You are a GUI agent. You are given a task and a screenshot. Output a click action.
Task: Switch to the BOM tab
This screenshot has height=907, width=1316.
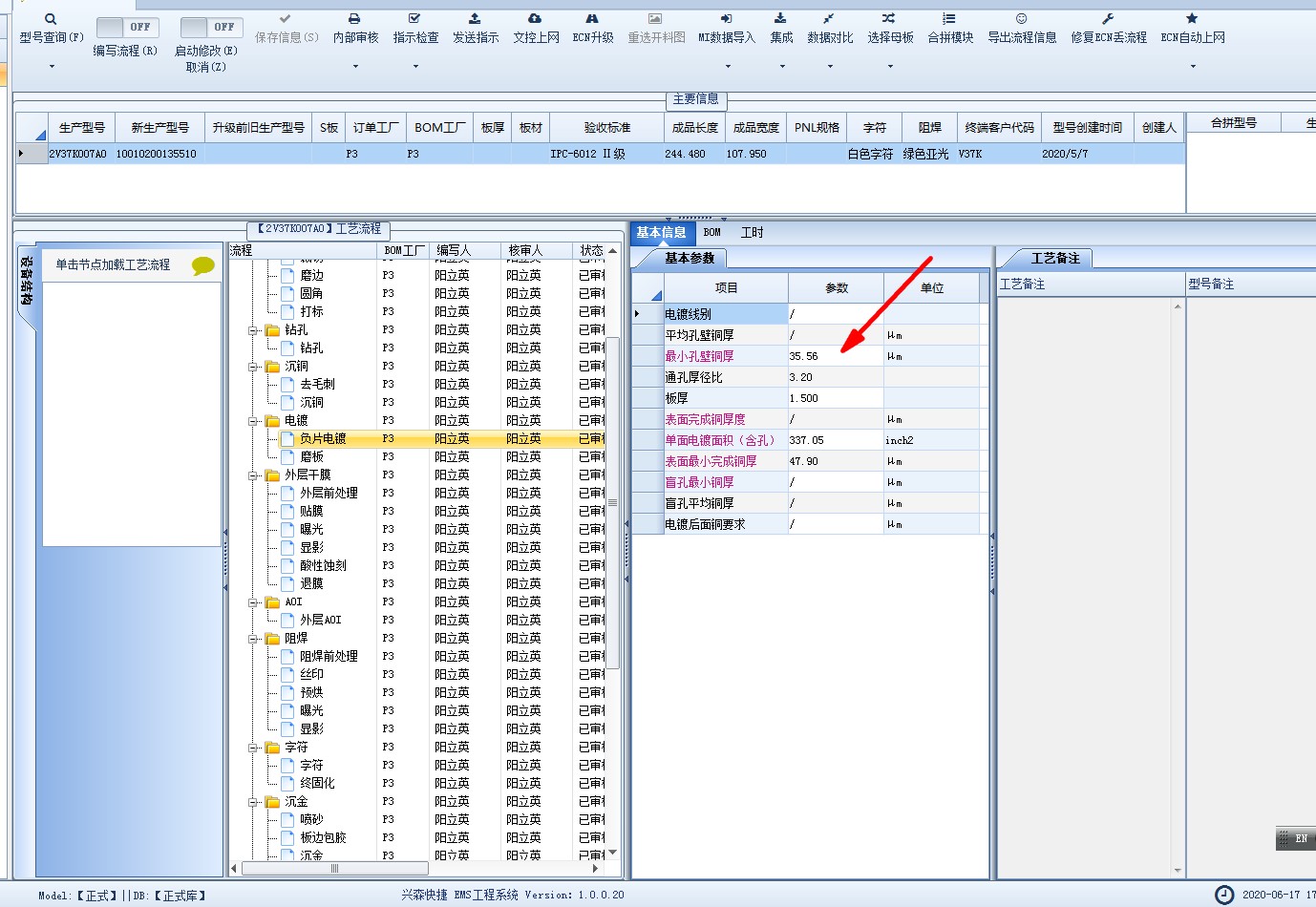tap(712, 232)
